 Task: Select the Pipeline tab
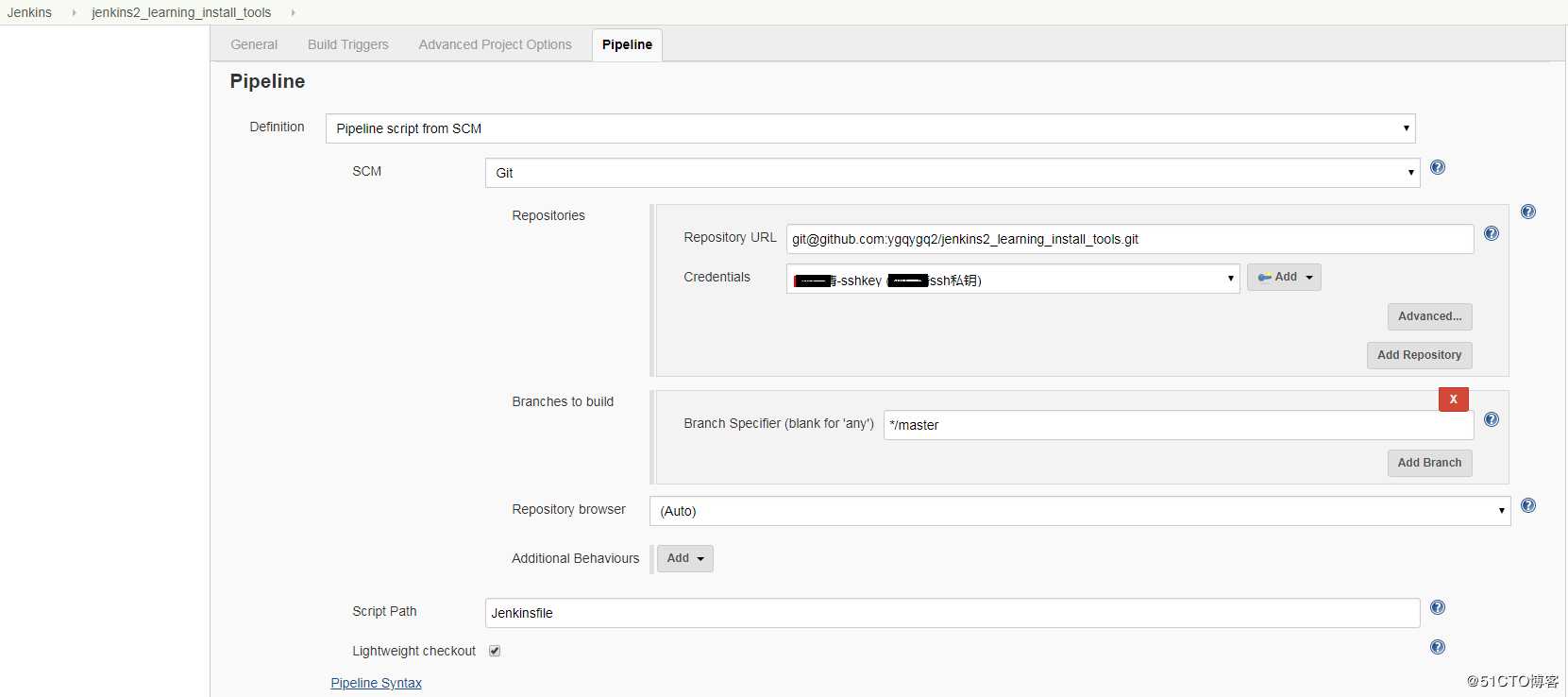click(627, 44)
